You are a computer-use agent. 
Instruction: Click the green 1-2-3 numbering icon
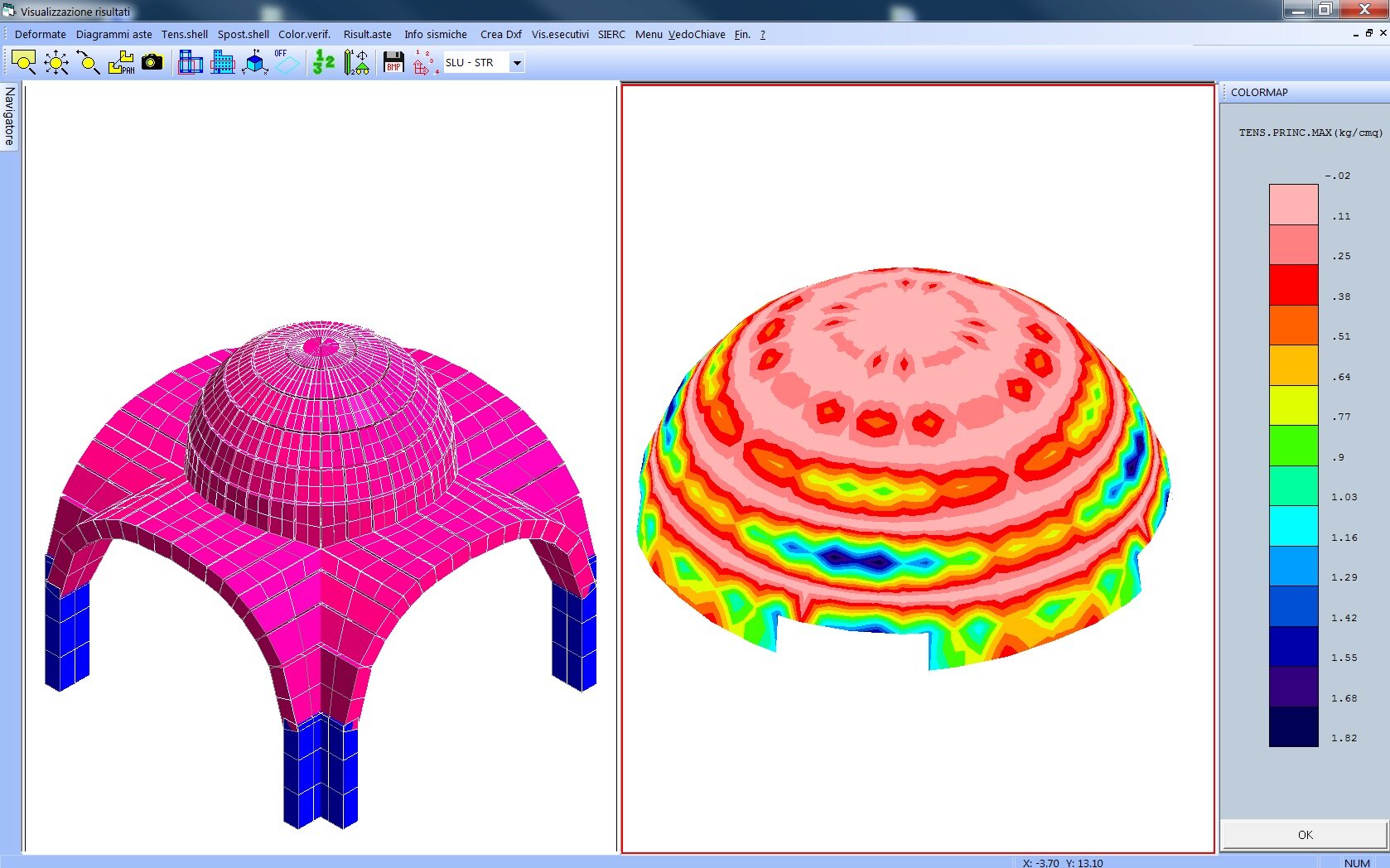[x=324, y=62]
